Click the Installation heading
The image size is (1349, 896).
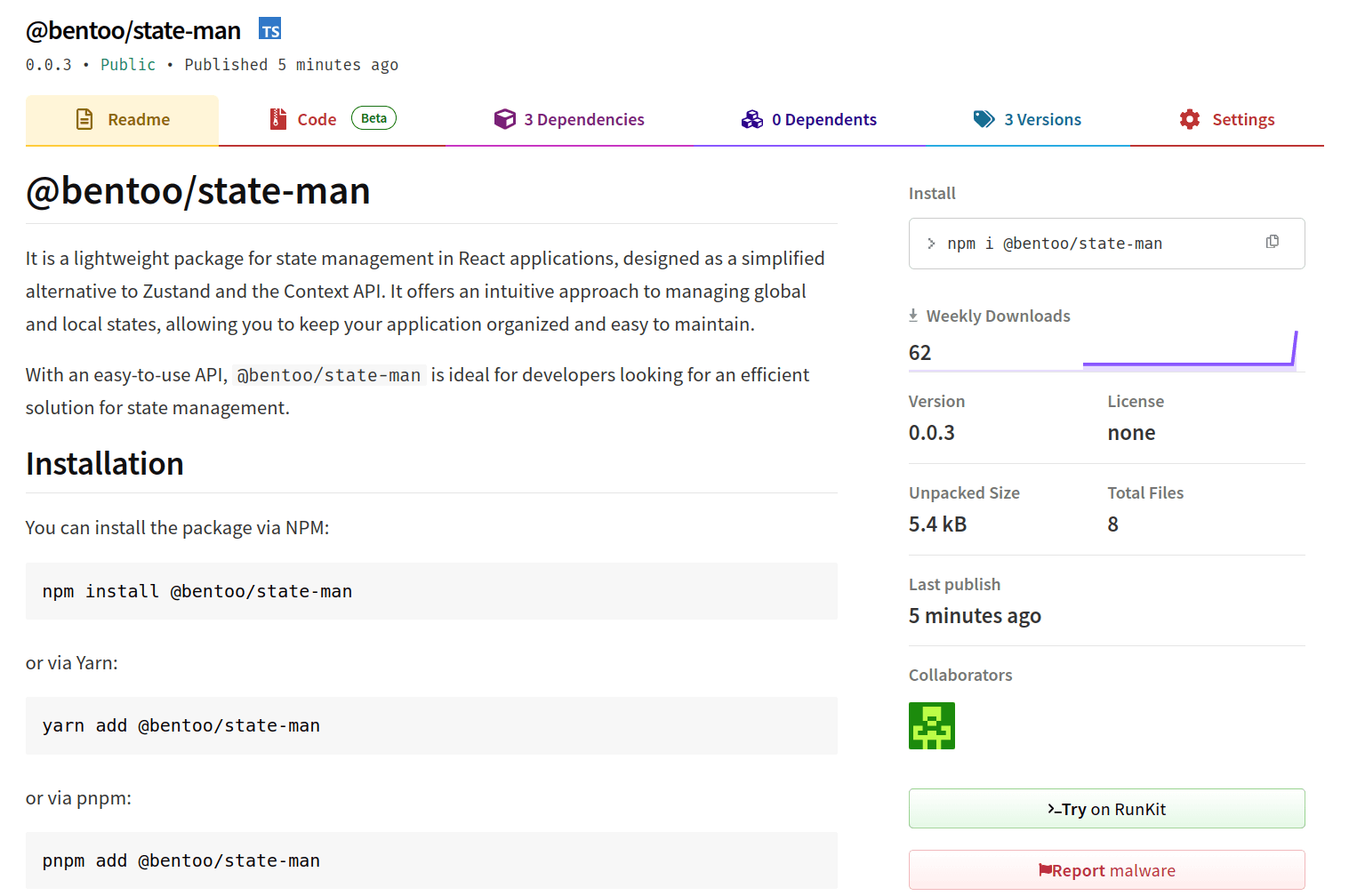pos(105,464)
